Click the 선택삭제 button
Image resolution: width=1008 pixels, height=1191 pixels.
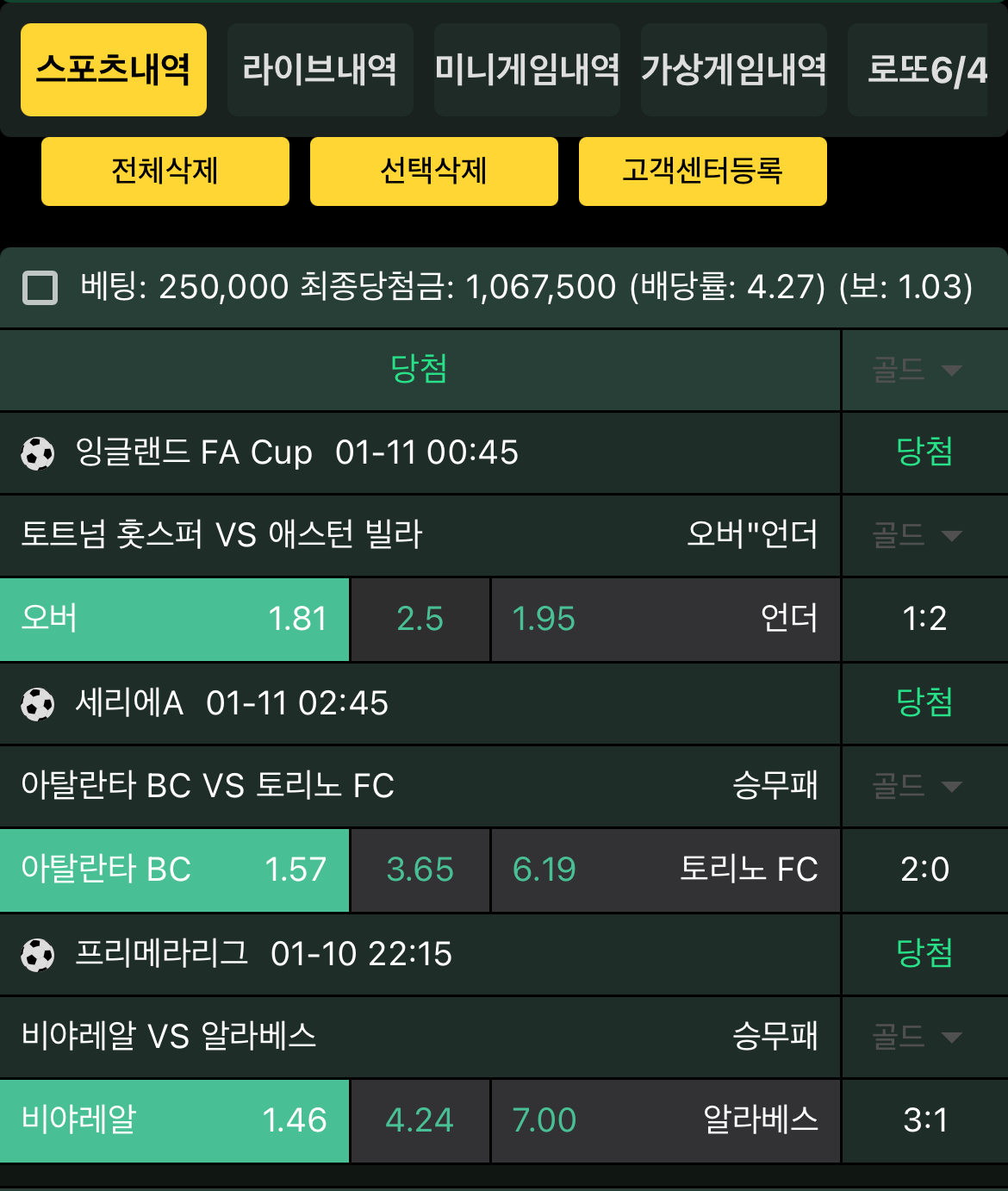coord(434,171)
